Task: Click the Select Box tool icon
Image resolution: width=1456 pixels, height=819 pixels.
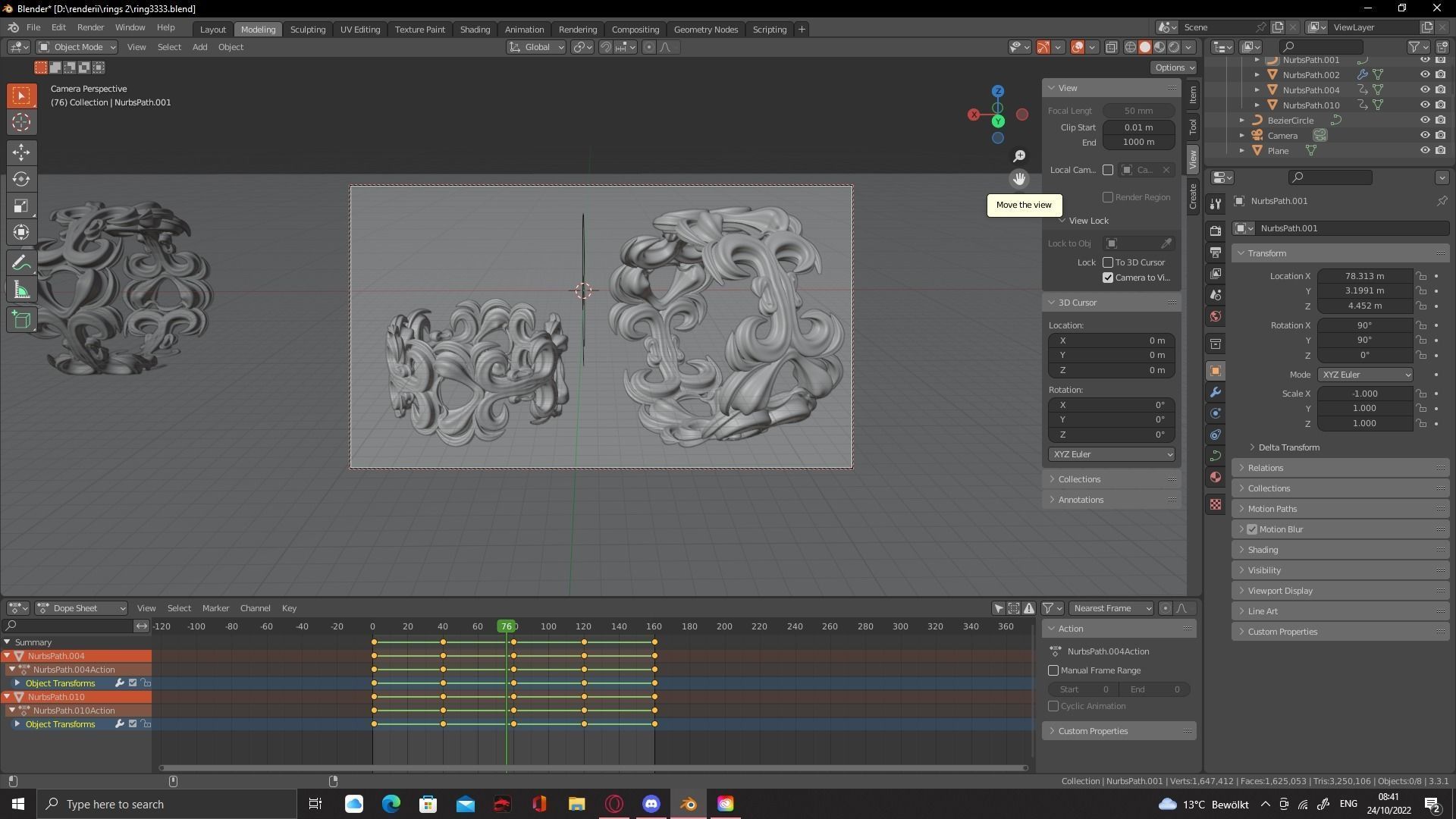Action: (21, 96)
